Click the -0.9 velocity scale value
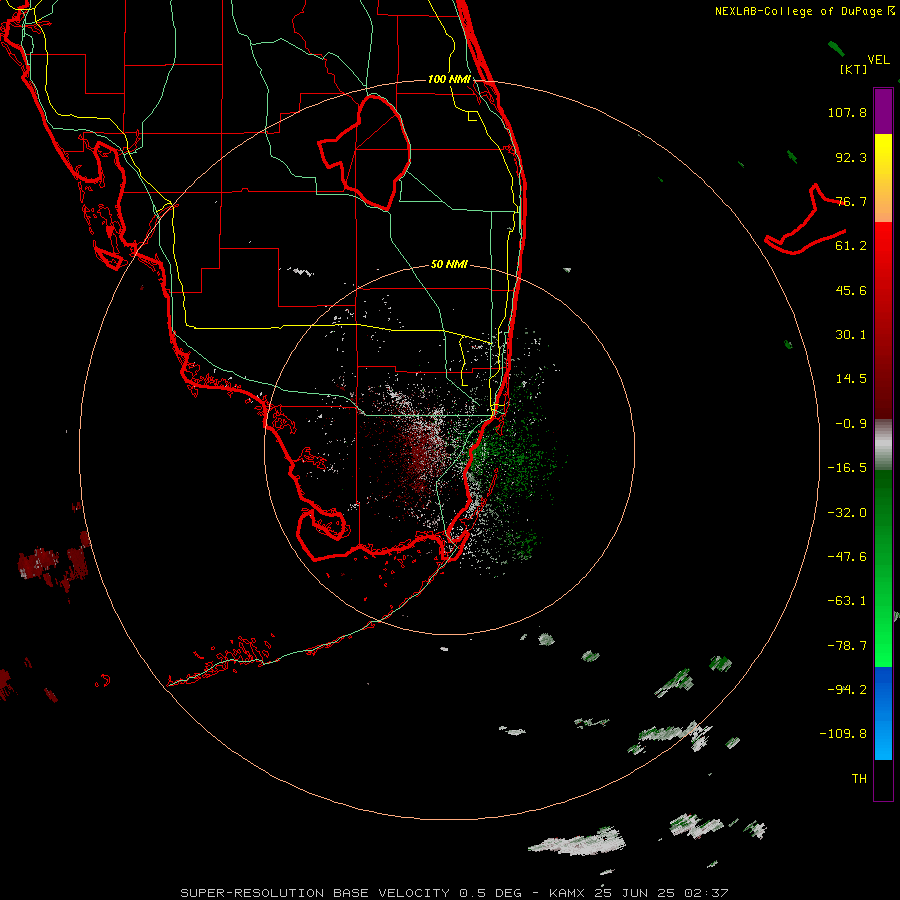The height and width of the screenshot is (900, 900). click(x=851, y=424)
